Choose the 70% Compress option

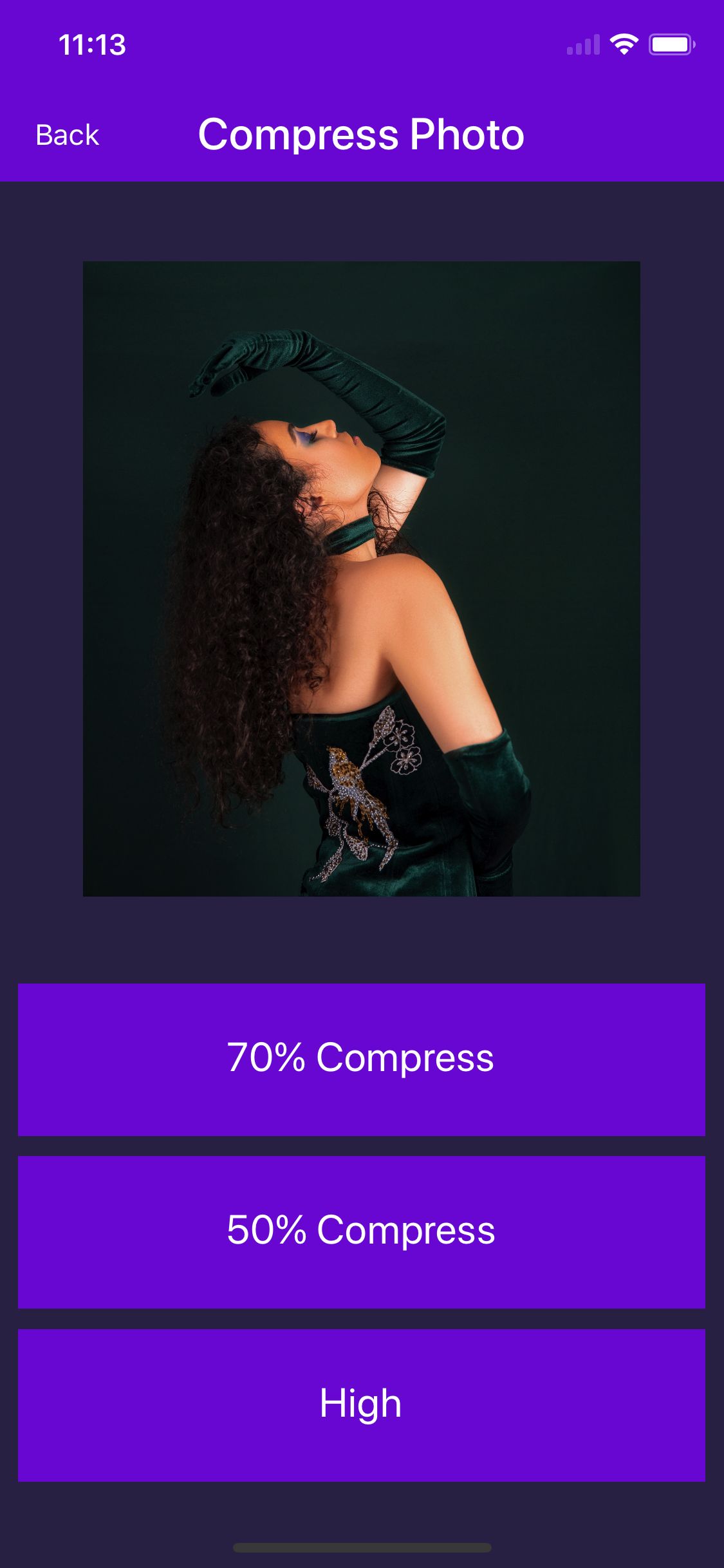[362, 1059]
